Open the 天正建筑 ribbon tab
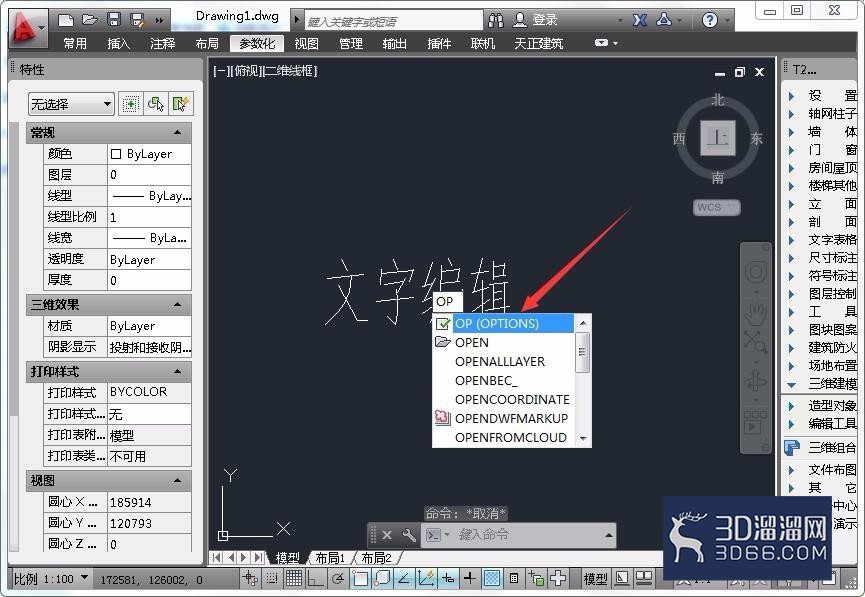865x597 pixels. point(538,44)
